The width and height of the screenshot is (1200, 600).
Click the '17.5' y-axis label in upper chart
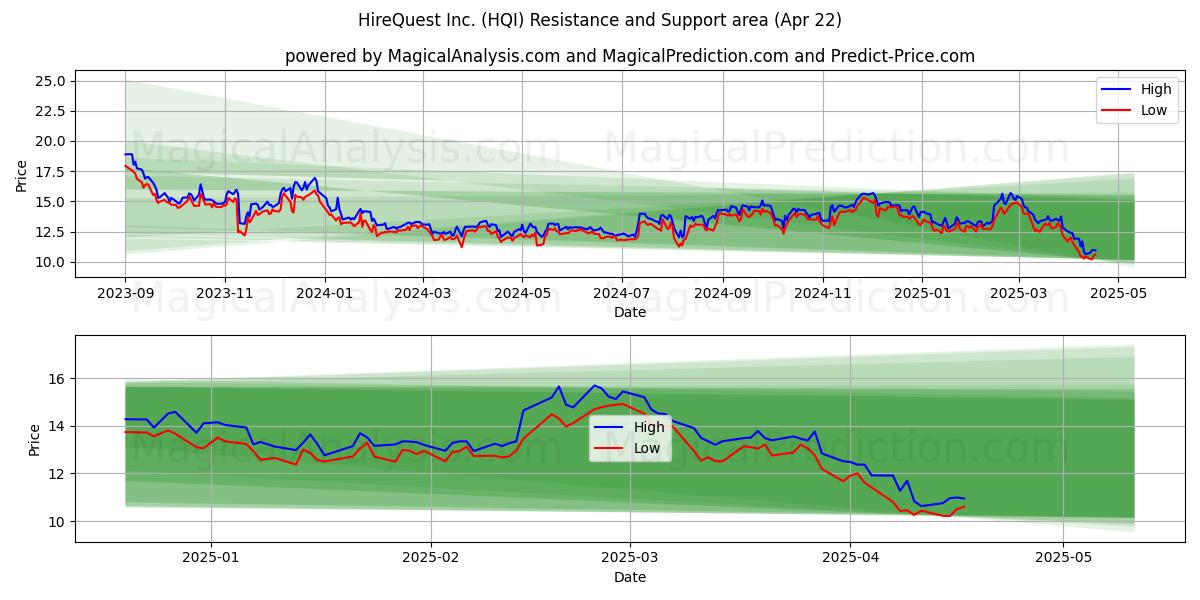(x=51, y=172)
